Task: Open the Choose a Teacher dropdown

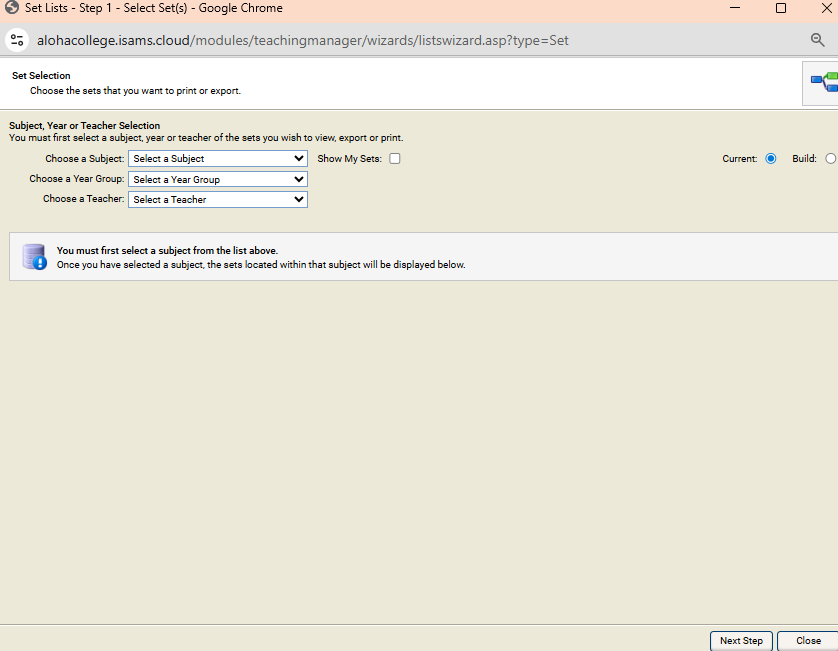Action: click(x=218, y=200)
